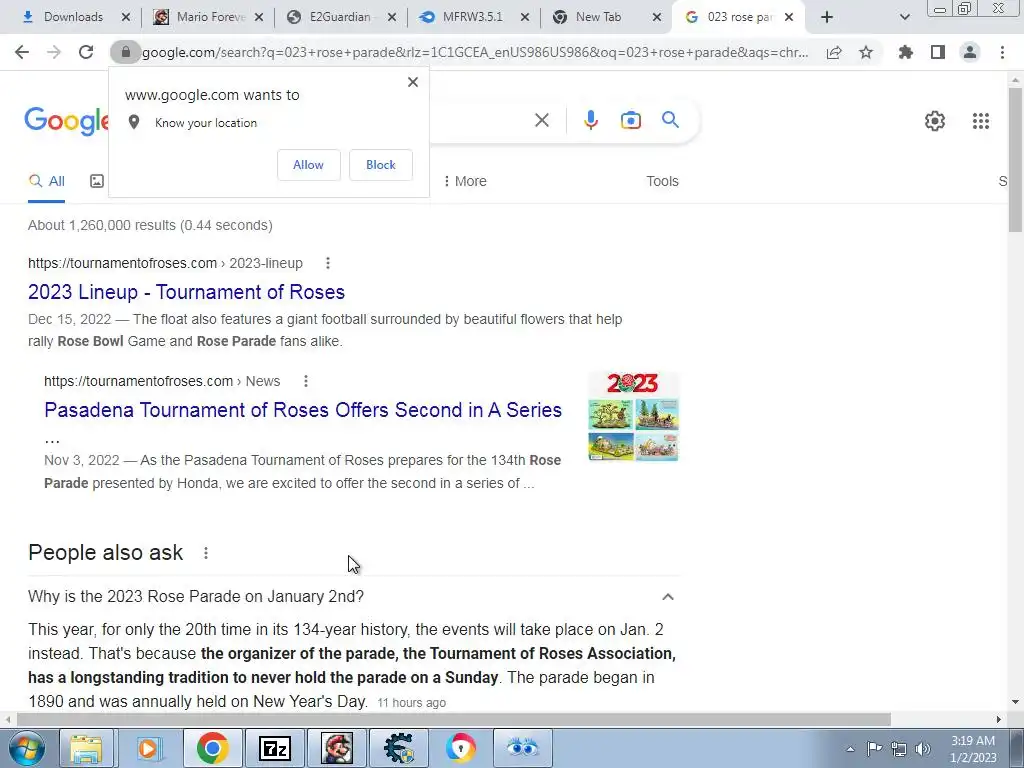Click the scroll-down arrow of vertical scrollbar
Image resolution: width=1024 pixels, height=768 pixels.
tap(1015, 702)
